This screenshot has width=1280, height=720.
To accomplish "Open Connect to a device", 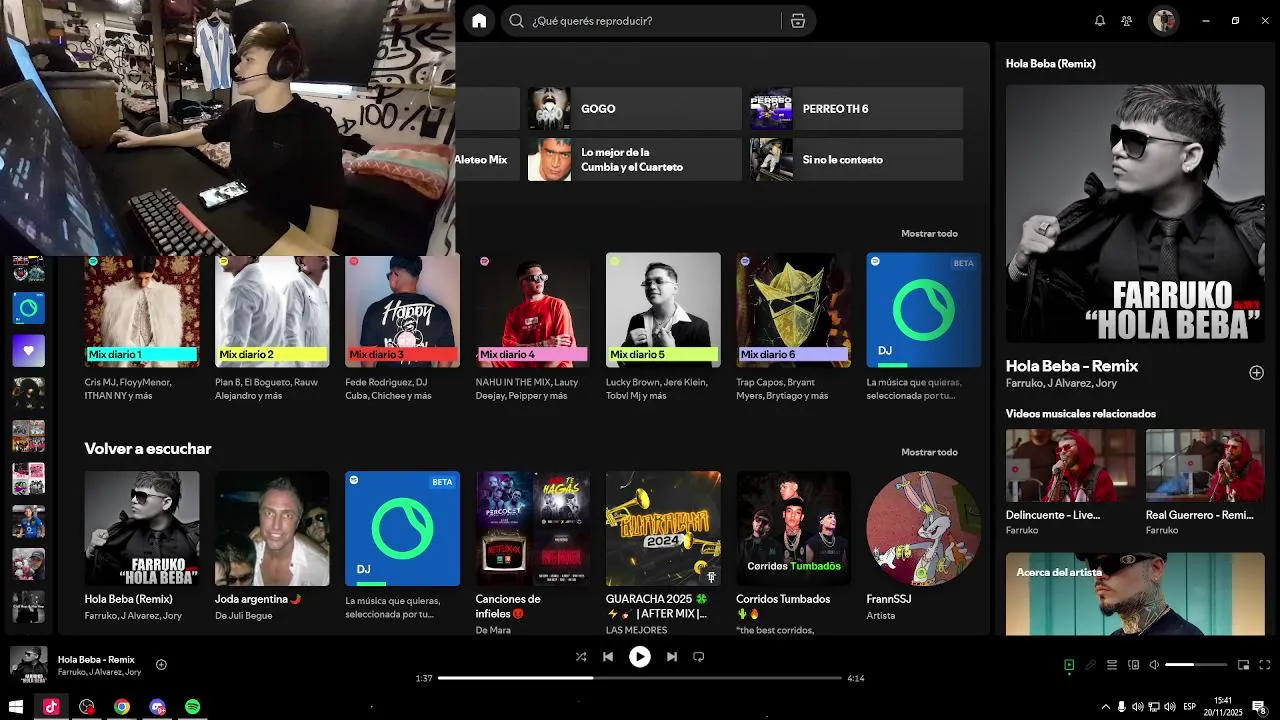I will point(1133,665).
